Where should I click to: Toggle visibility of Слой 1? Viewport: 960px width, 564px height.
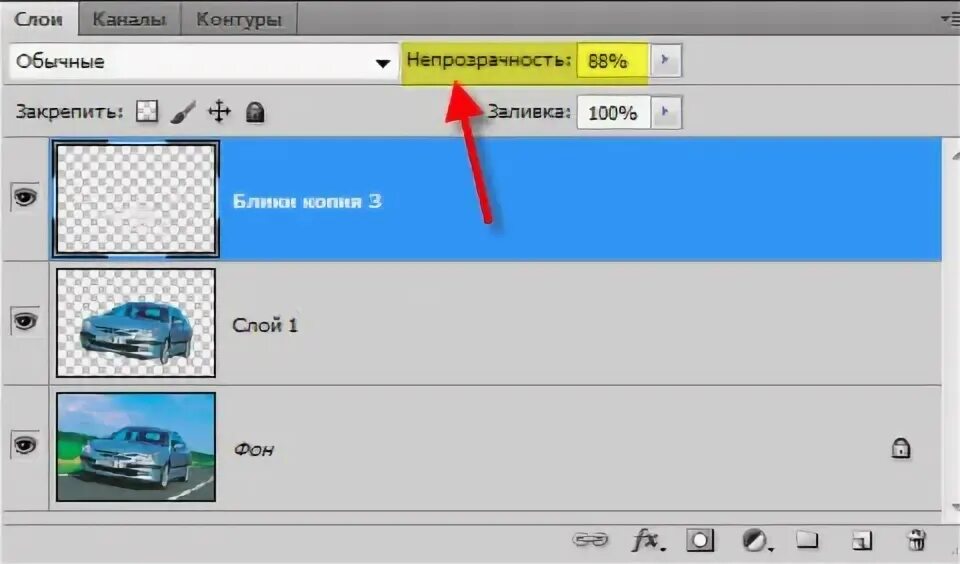point(24,321)
